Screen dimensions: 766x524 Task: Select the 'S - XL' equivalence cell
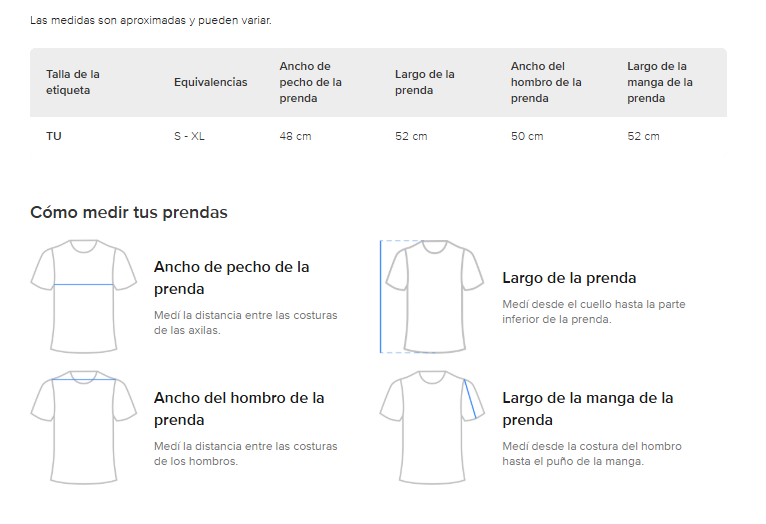click(189, 136)
